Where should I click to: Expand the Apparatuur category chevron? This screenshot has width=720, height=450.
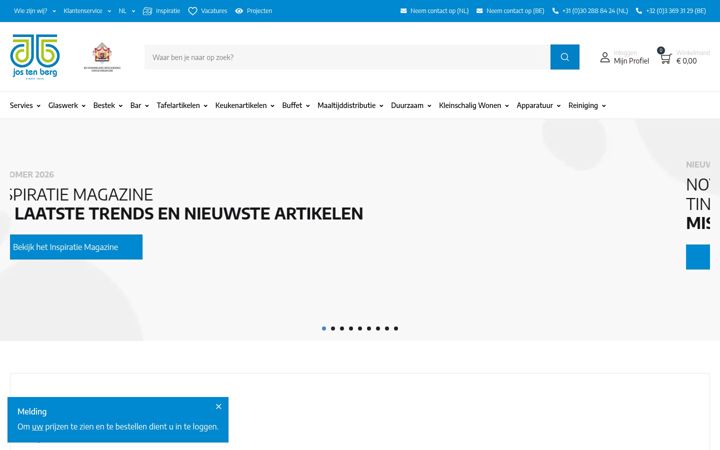(x=559, y=106)
